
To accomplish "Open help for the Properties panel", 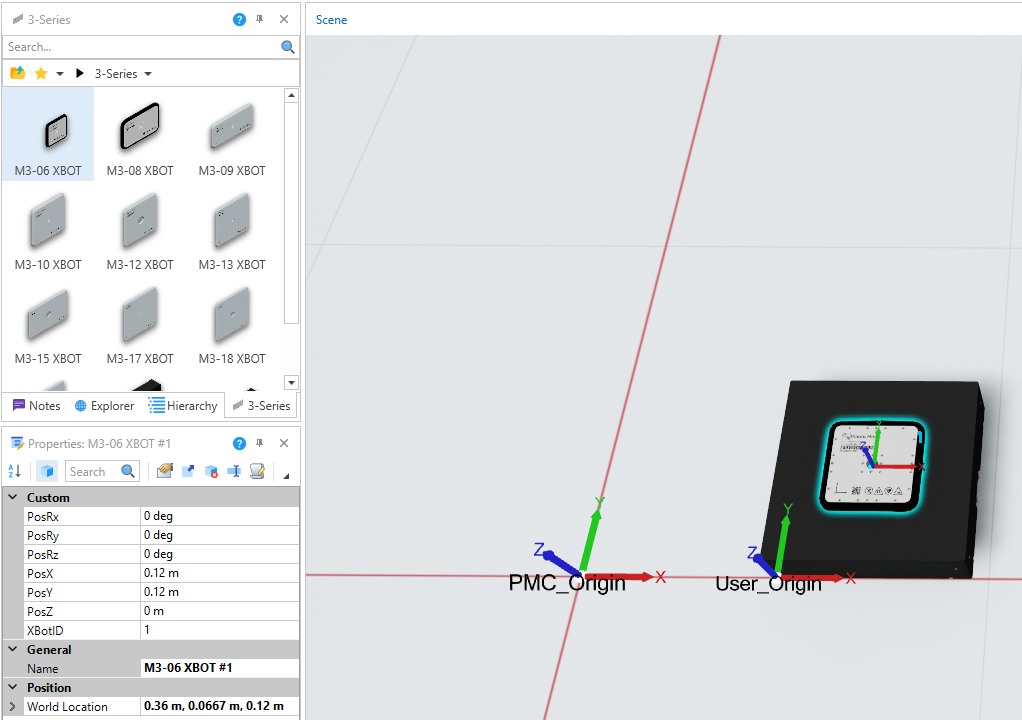I will point(239,443).
